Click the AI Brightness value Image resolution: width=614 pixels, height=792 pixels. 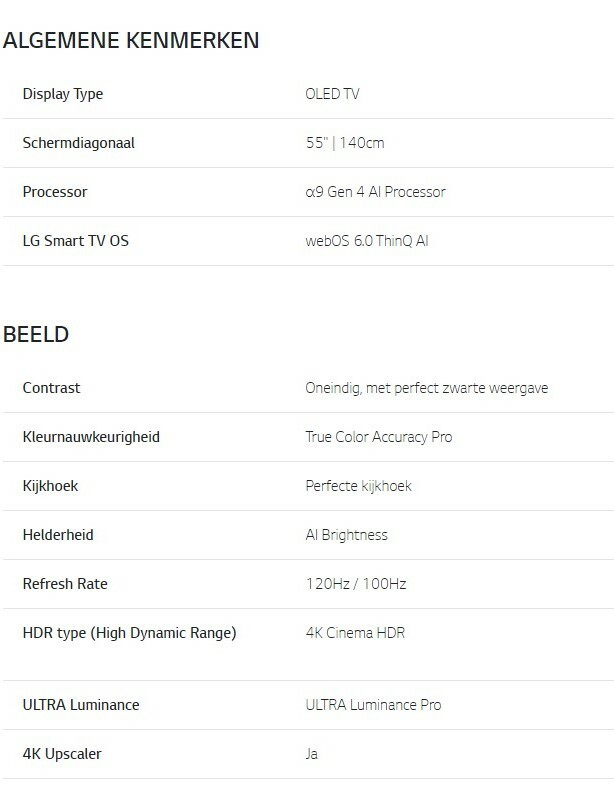(346, 535)
